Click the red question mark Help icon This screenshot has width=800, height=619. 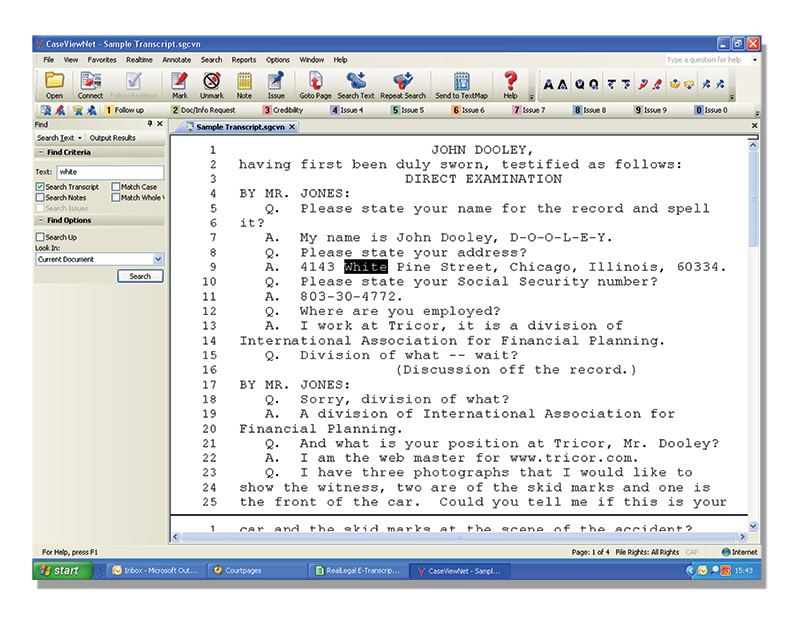pyautogui.click(x=510, y=81)
